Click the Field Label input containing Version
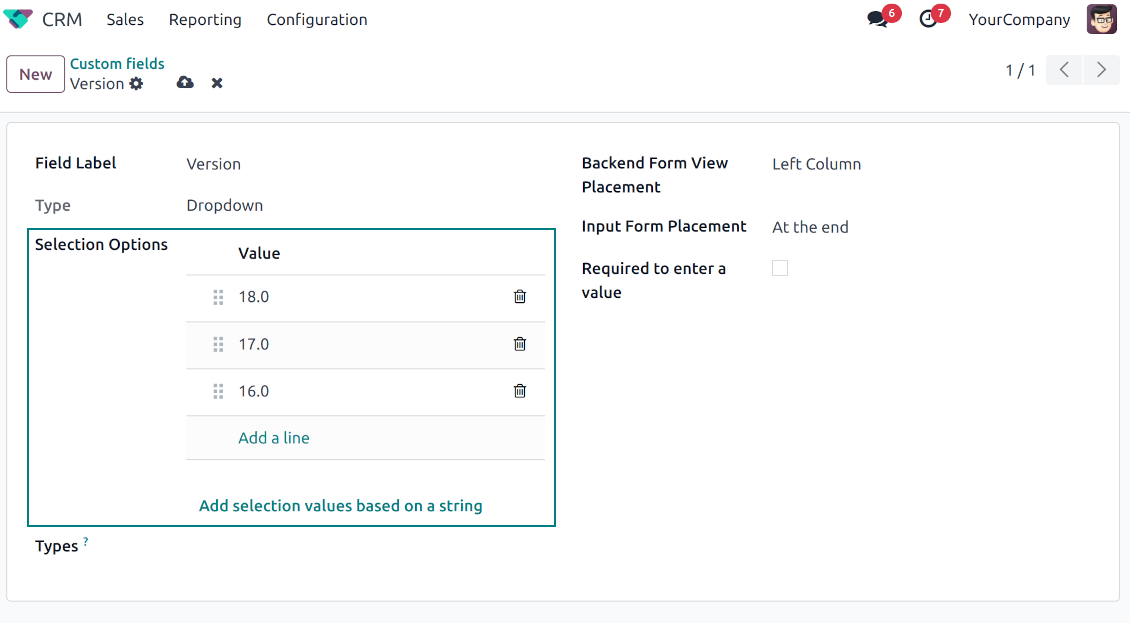 360,164
